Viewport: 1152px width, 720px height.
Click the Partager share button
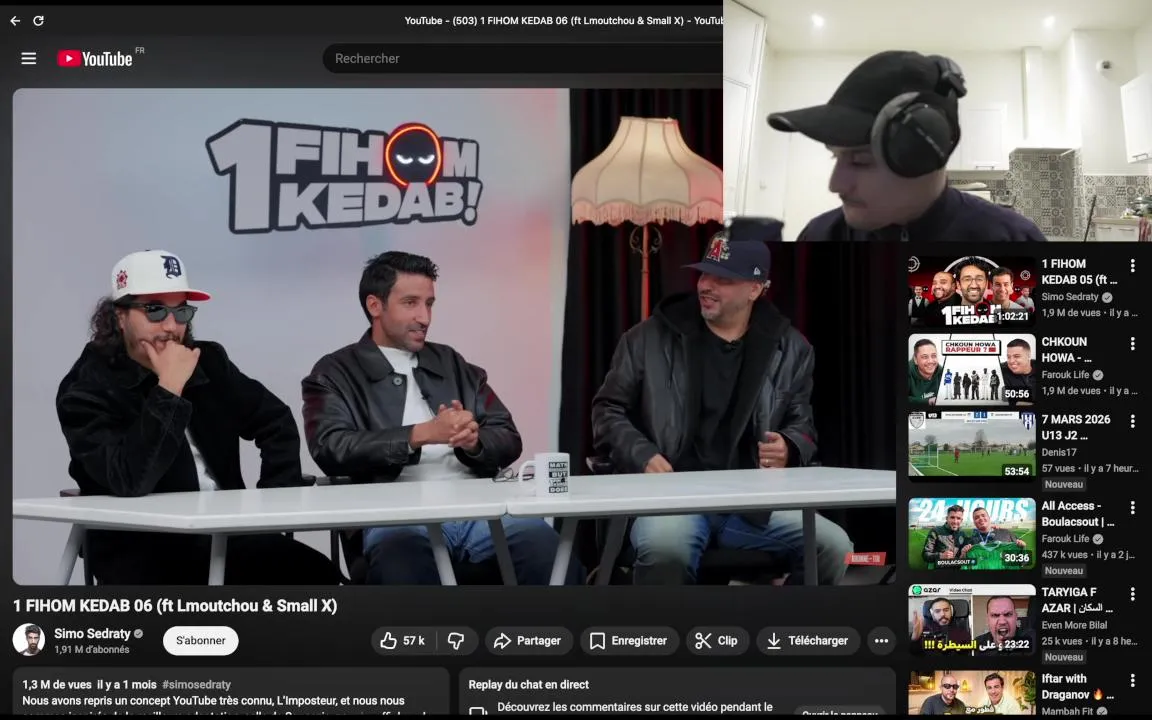click(x=528, y=641)
